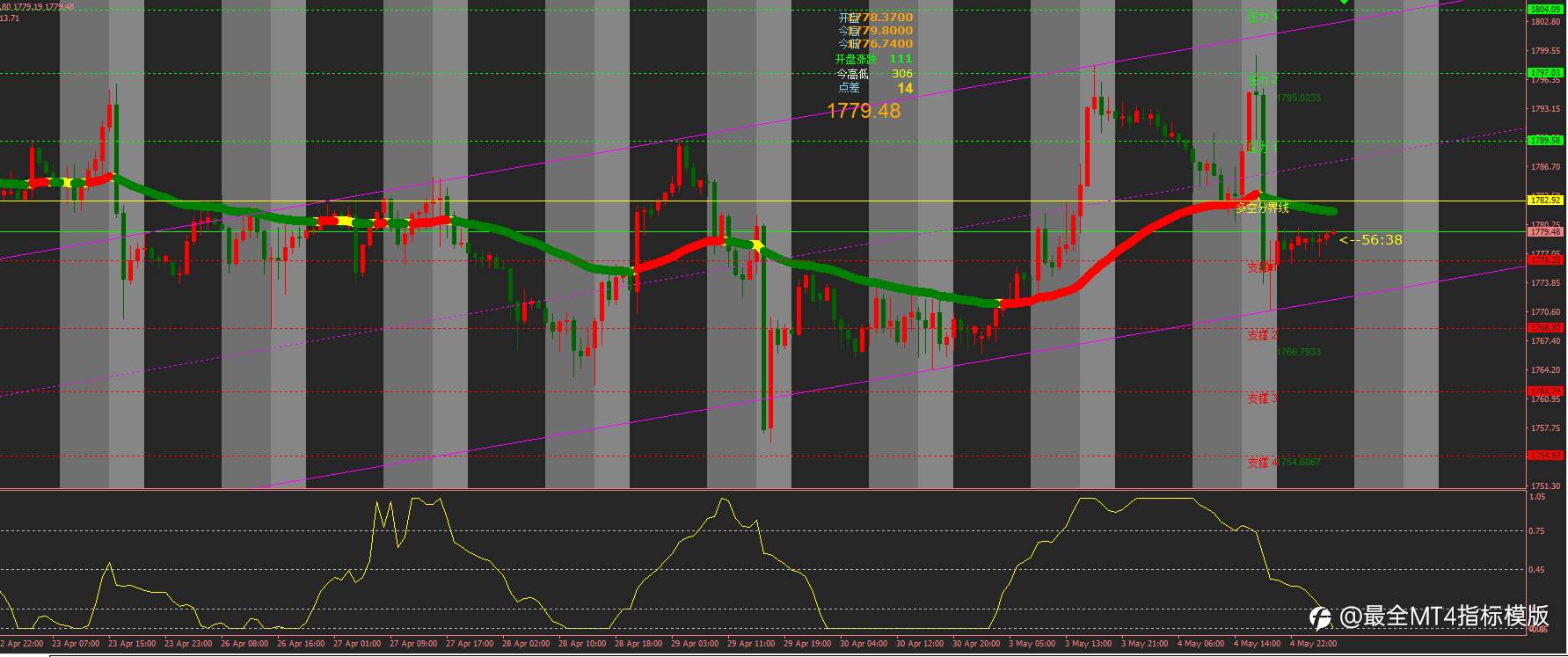Click the 23 Apr 15:00 time axis label
The width and height of the screenshot is (1568, 657).
click(x=133, y=644)
